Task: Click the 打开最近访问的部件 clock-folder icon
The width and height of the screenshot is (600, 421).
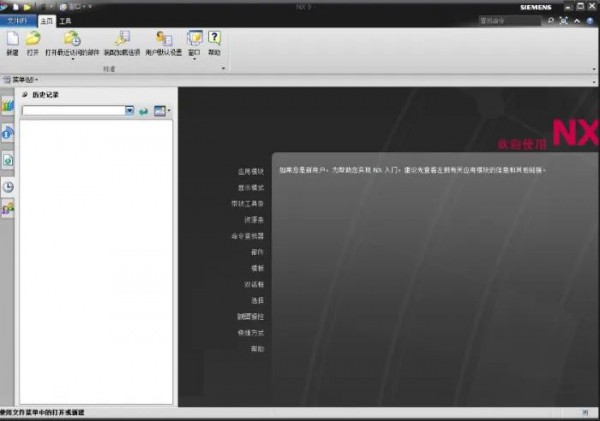Action: coord(72,38)
